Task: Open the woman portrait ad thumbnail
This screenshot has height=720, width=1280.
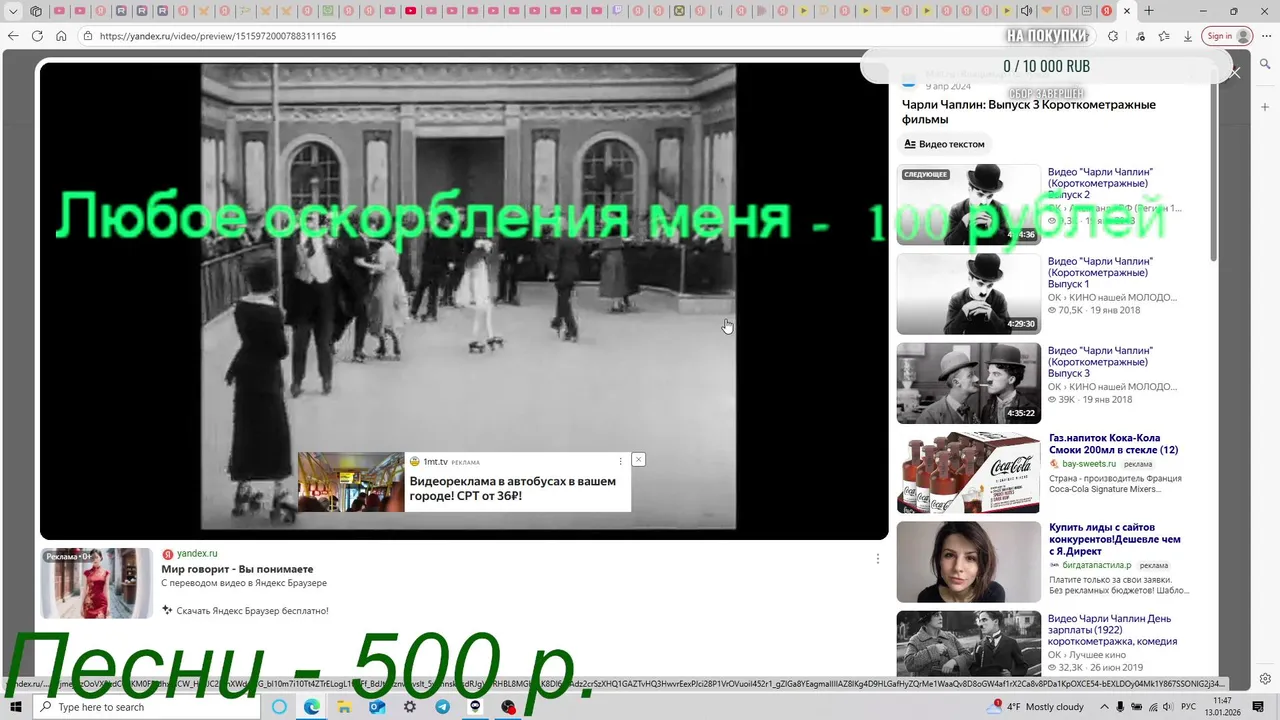Action: [x=968, y=562]
